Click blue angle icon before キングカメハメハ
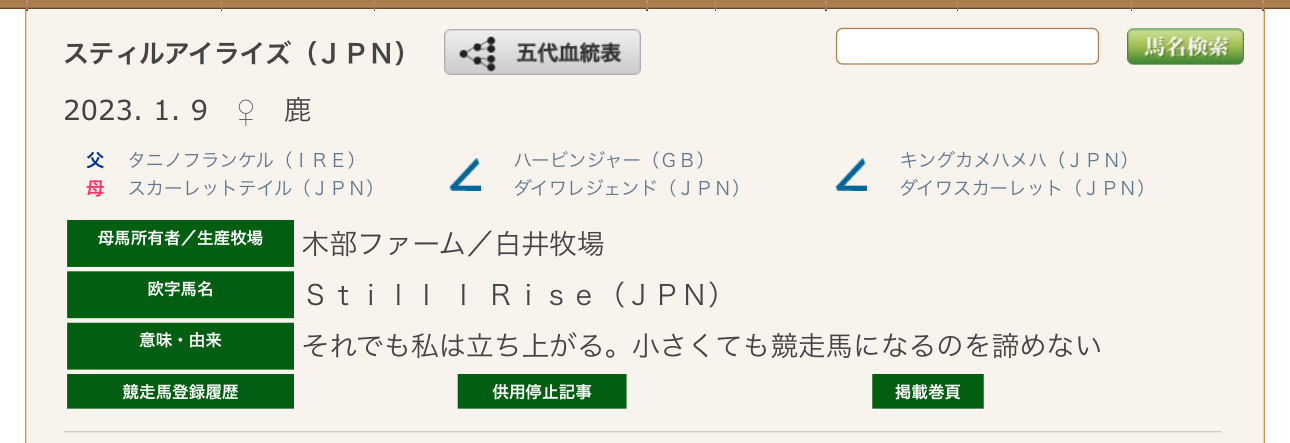 point(851,175)
